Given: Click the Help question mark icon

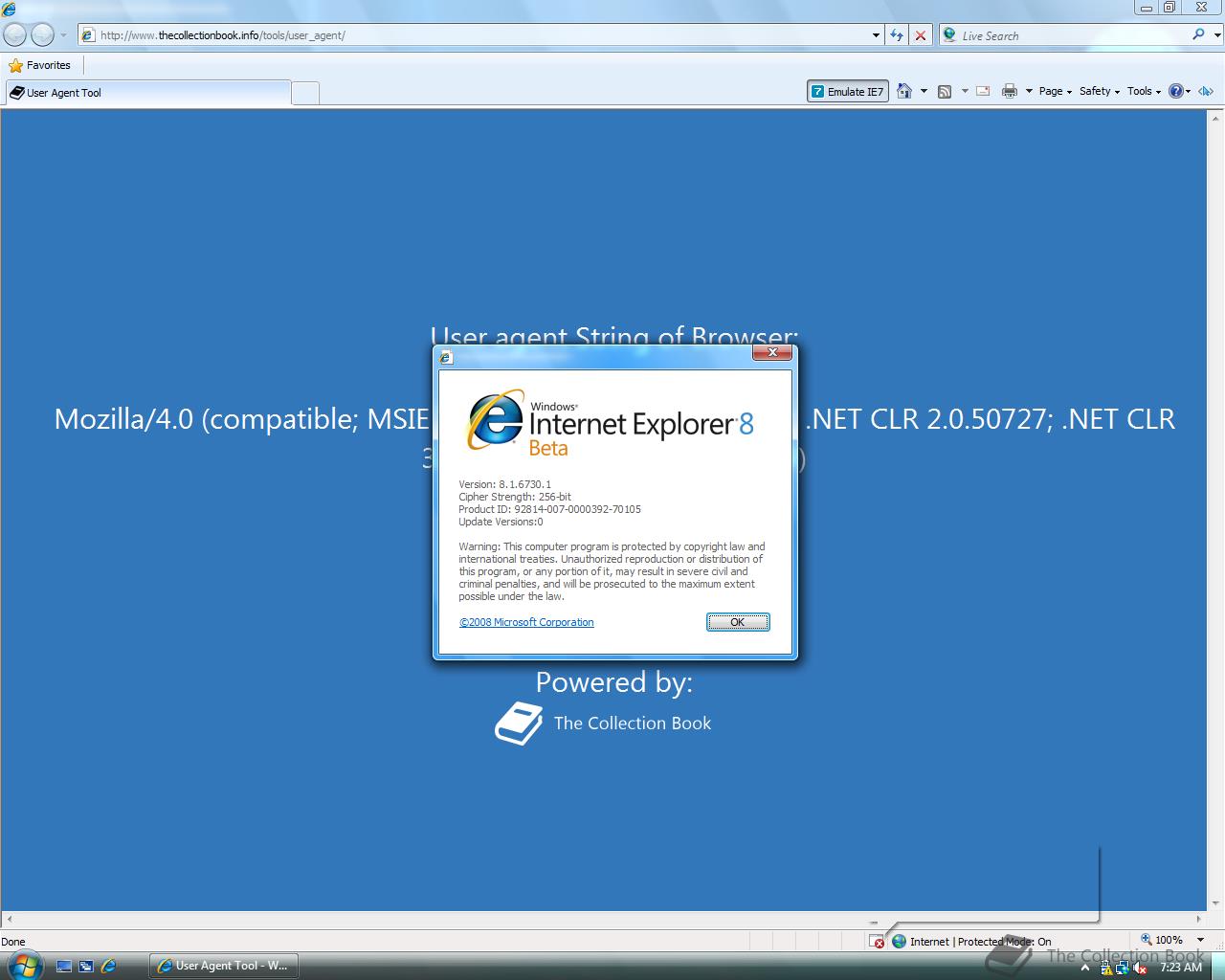Looking at the screenshot, I should pos(1176,92).
